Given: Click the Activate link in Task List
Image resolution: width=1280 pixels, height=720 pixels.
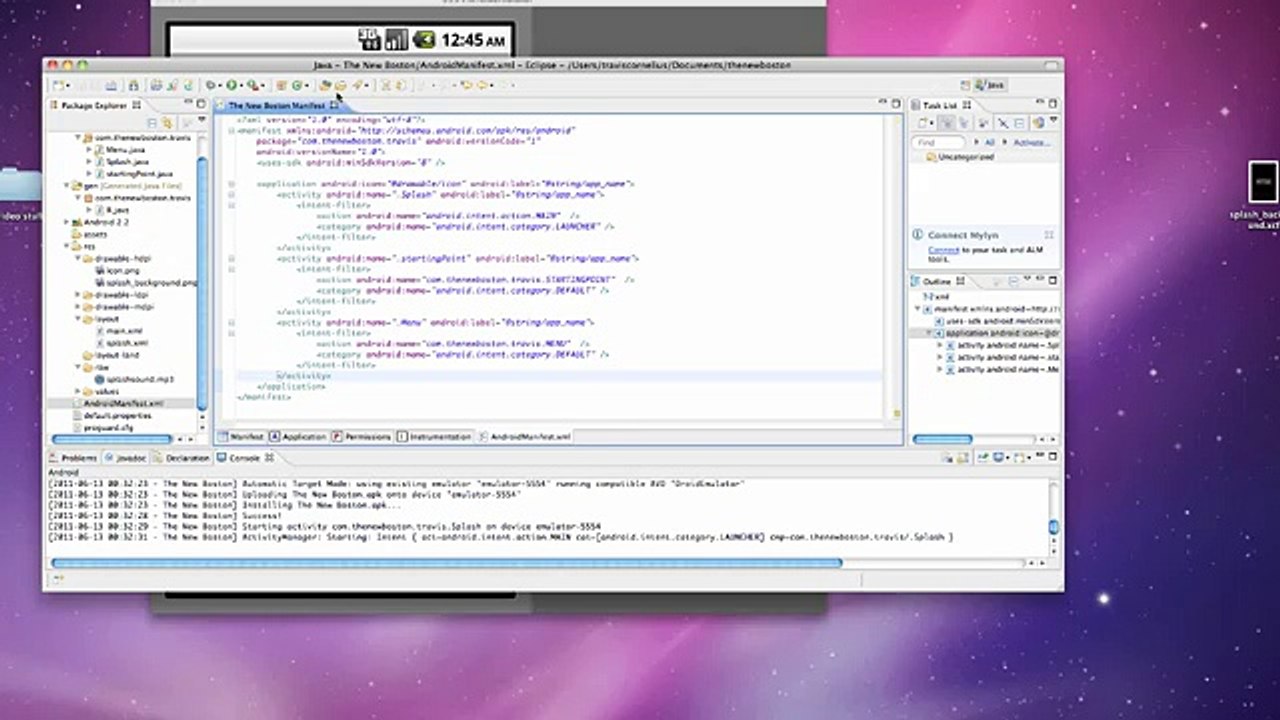Looking at the screenshot, I should coord(1030,143).
